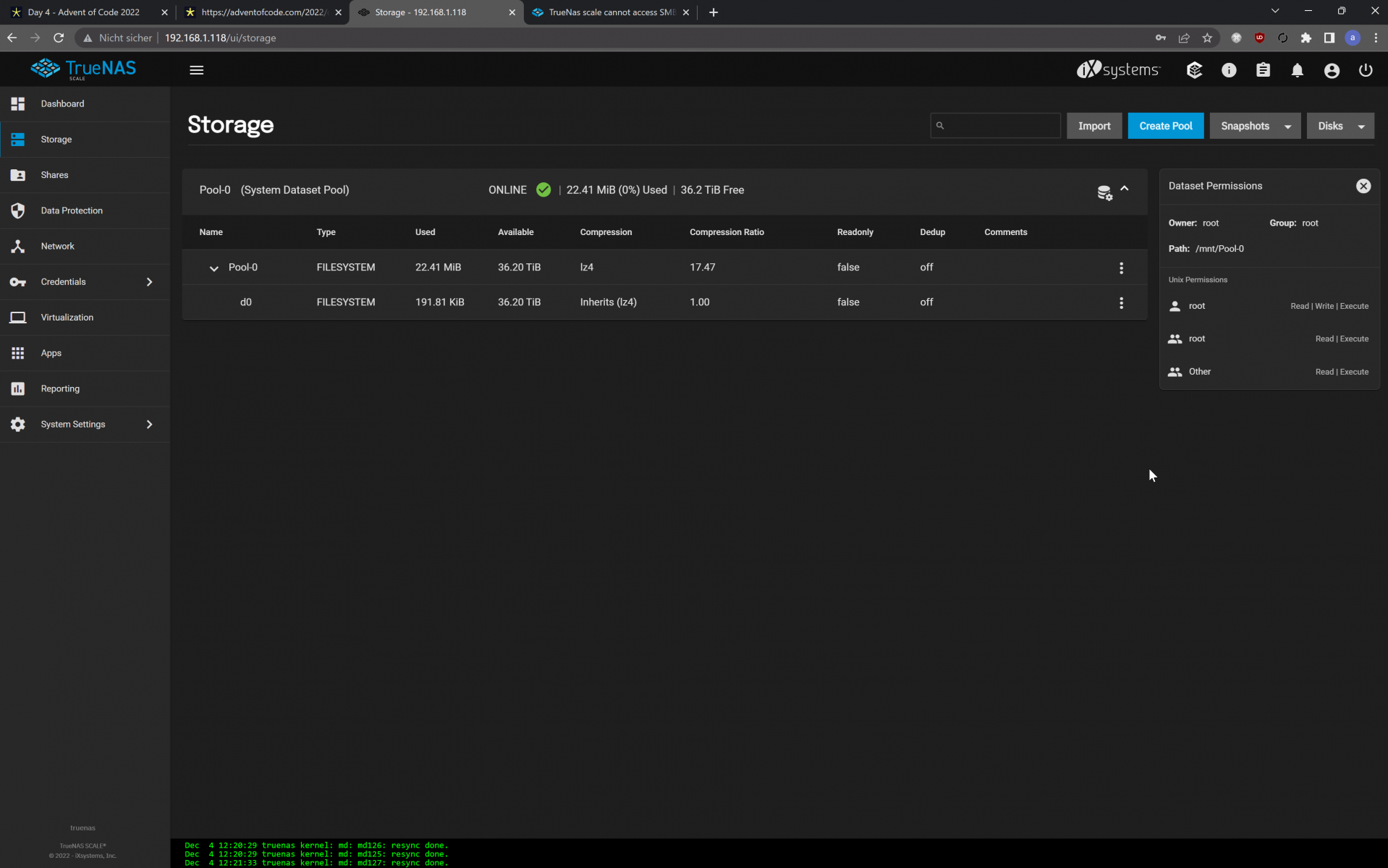The width and height of the screenshot is (1388, 868).
Task: Open the system info icon
Action: (1229, 70)
